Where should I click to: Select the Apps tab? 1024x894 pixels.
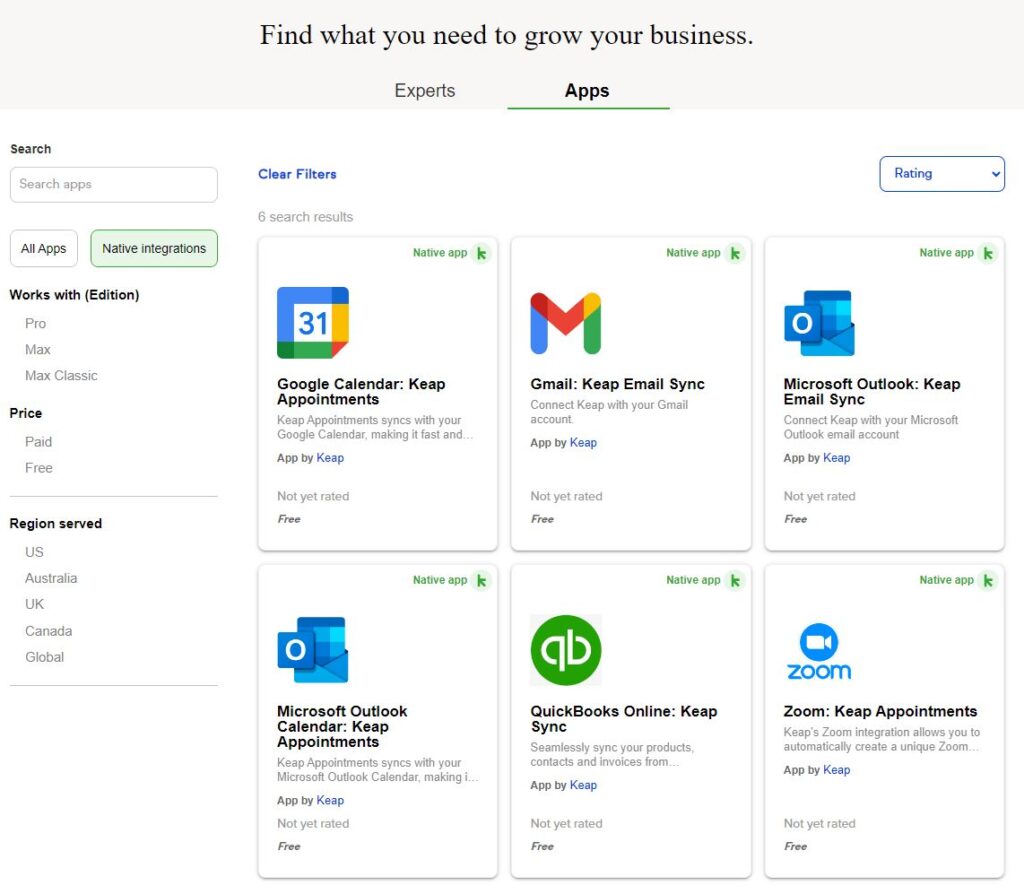587,91
